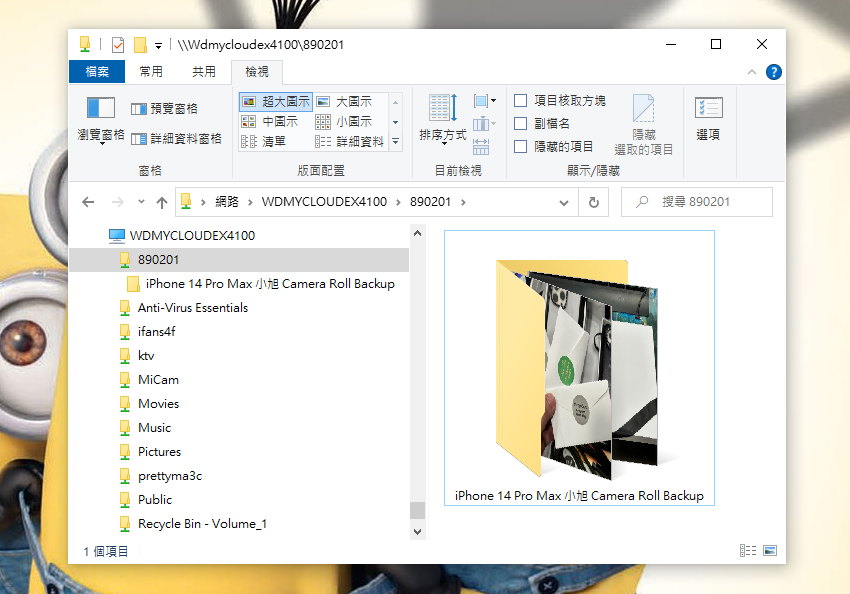Switch to the 檢視 tab
This screenshot has height=594, width=850.
pos(257,72)
